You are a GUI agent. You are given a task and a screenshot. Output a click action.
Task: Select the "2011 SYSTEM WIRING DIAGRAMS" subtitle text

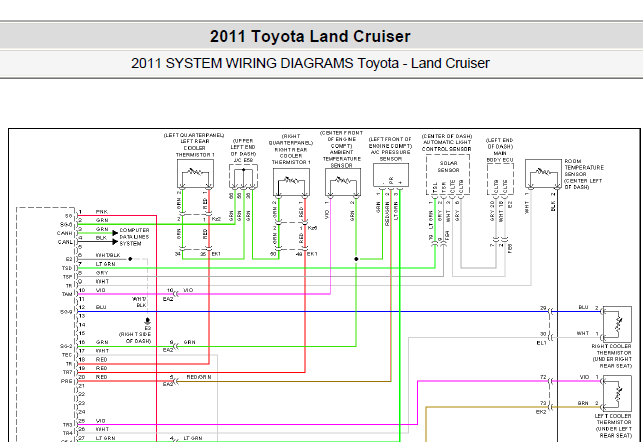(242, 63)
